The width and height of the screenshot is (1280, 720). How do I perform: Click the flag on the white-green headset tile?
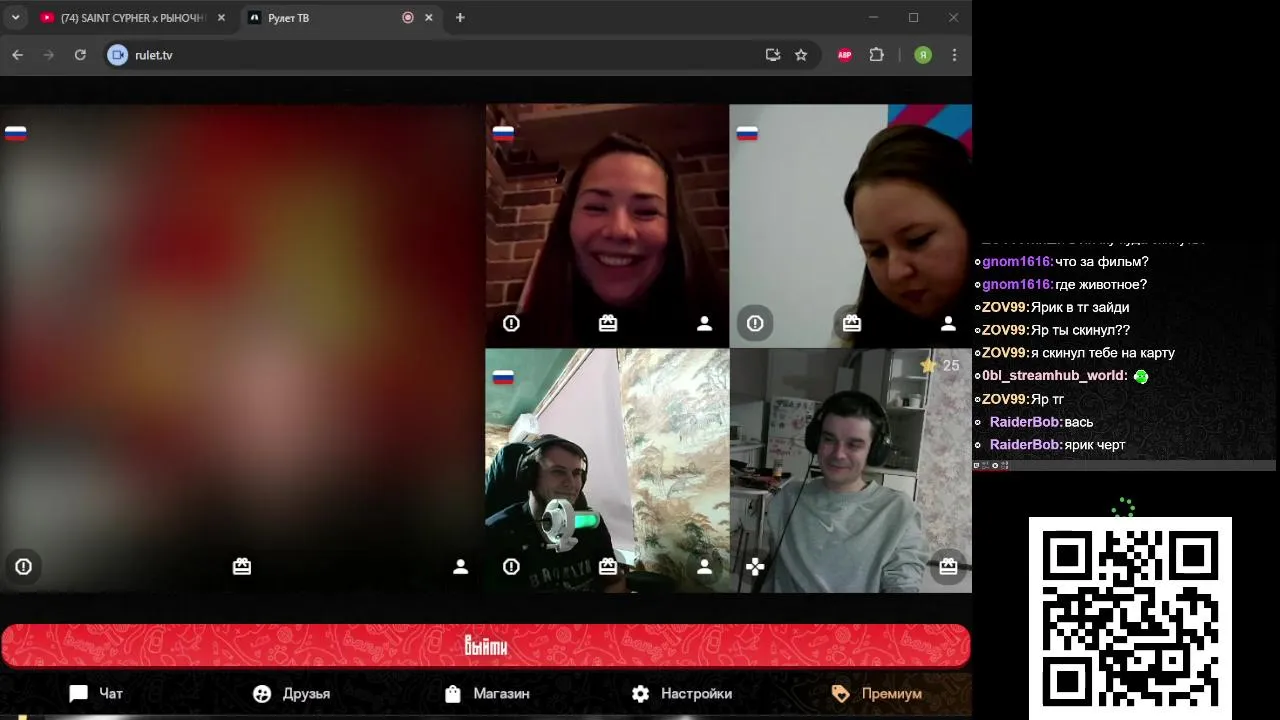coord(503,377)
